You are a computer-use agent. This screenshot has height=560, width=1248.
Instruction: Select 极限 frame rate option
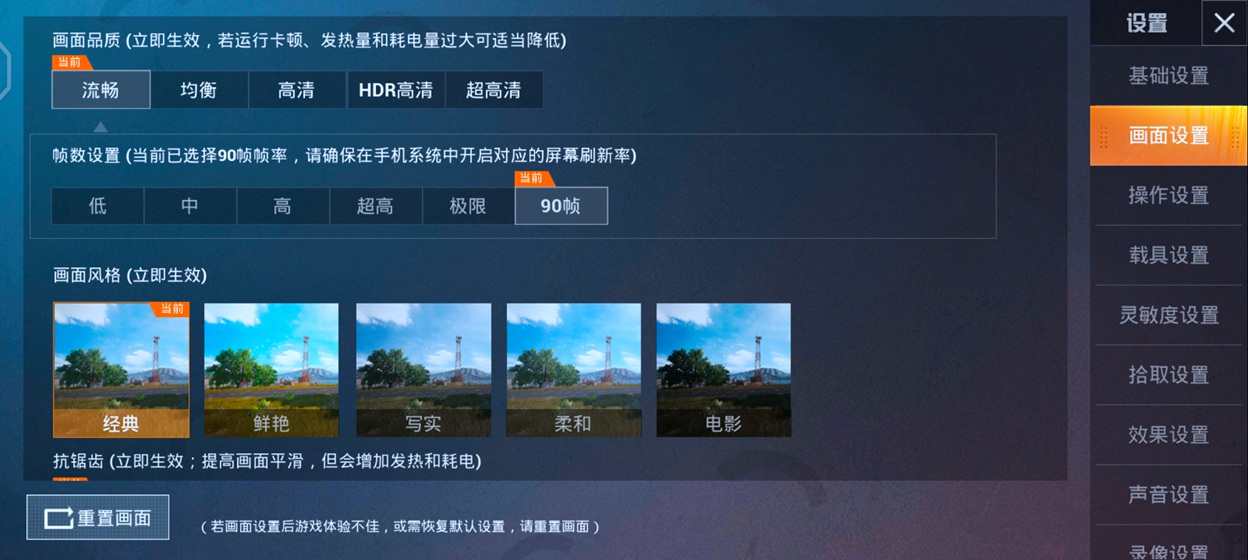468,206
